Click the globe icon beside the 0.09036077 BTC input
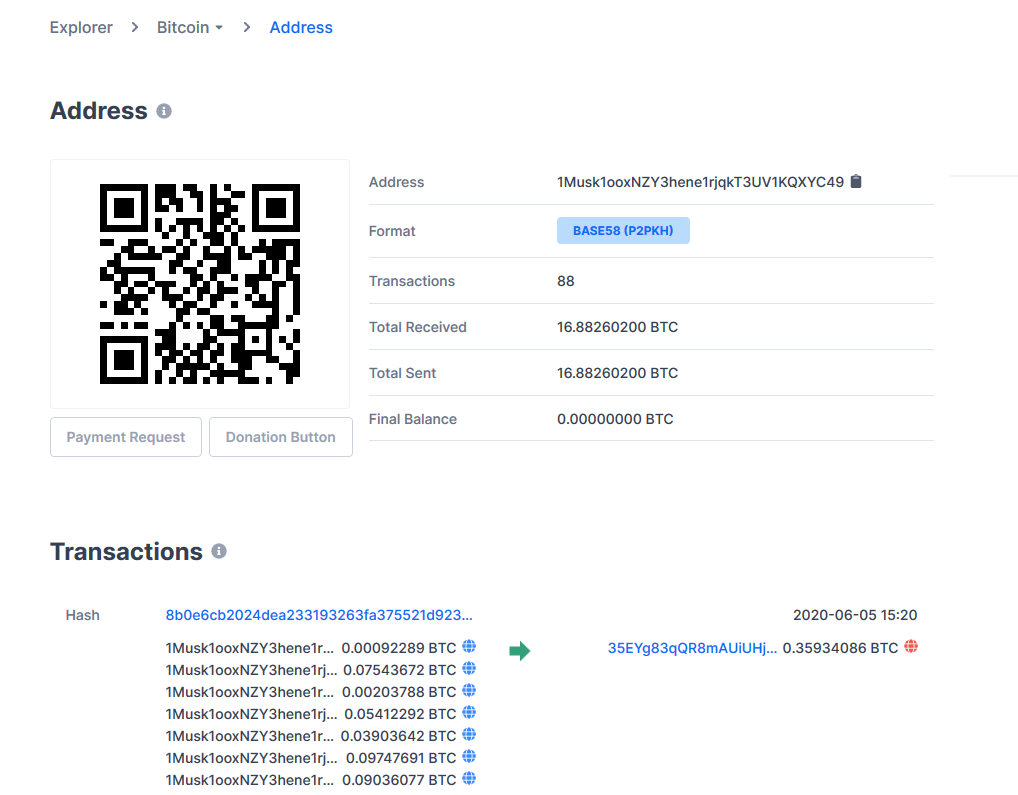 coord(469,780)
